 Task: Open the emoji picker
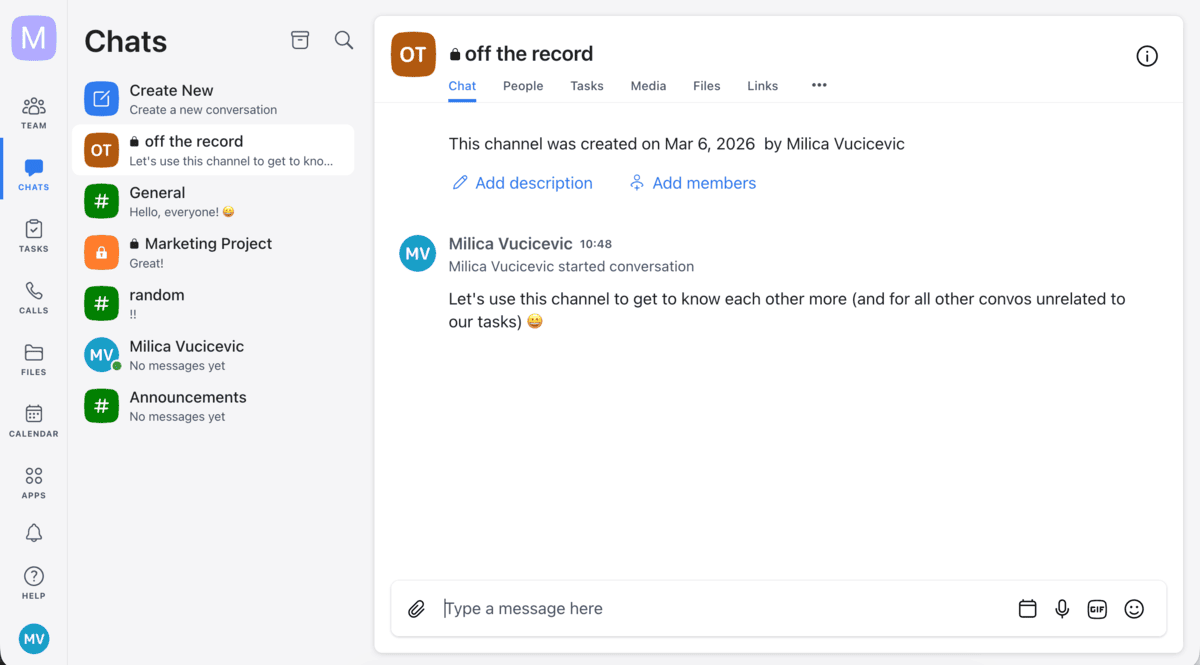(x=1133, y=609)
